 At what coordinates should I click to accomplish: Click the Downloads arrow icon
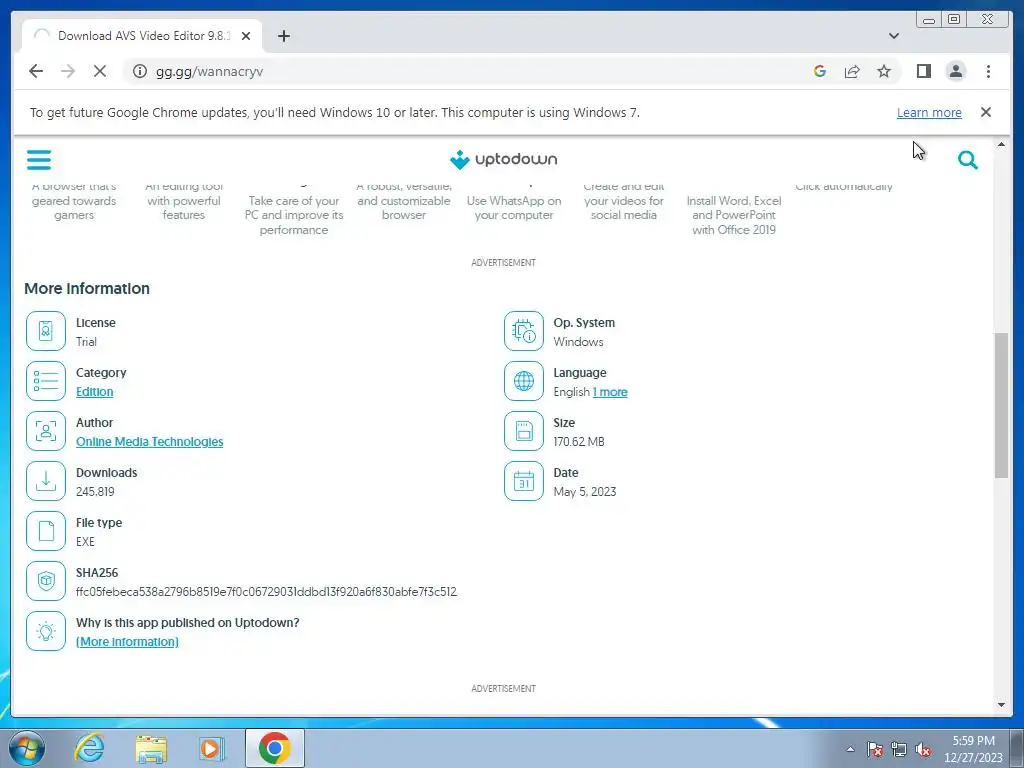tap(46, 481)
